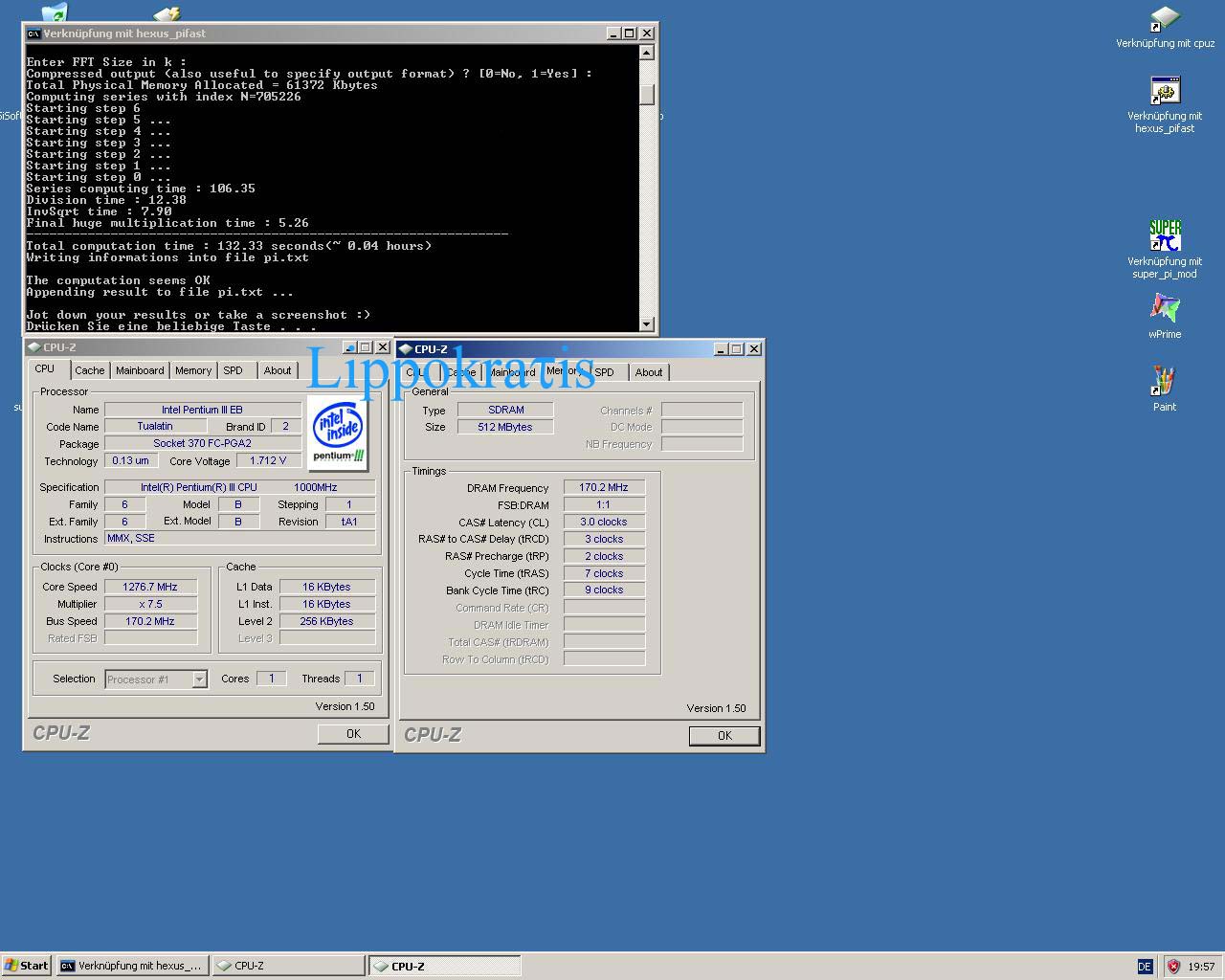Viewport: 1225px width, 980px height.
Task: Click the left CPU-Z window title icon
Action: click(x=34, y=347)
